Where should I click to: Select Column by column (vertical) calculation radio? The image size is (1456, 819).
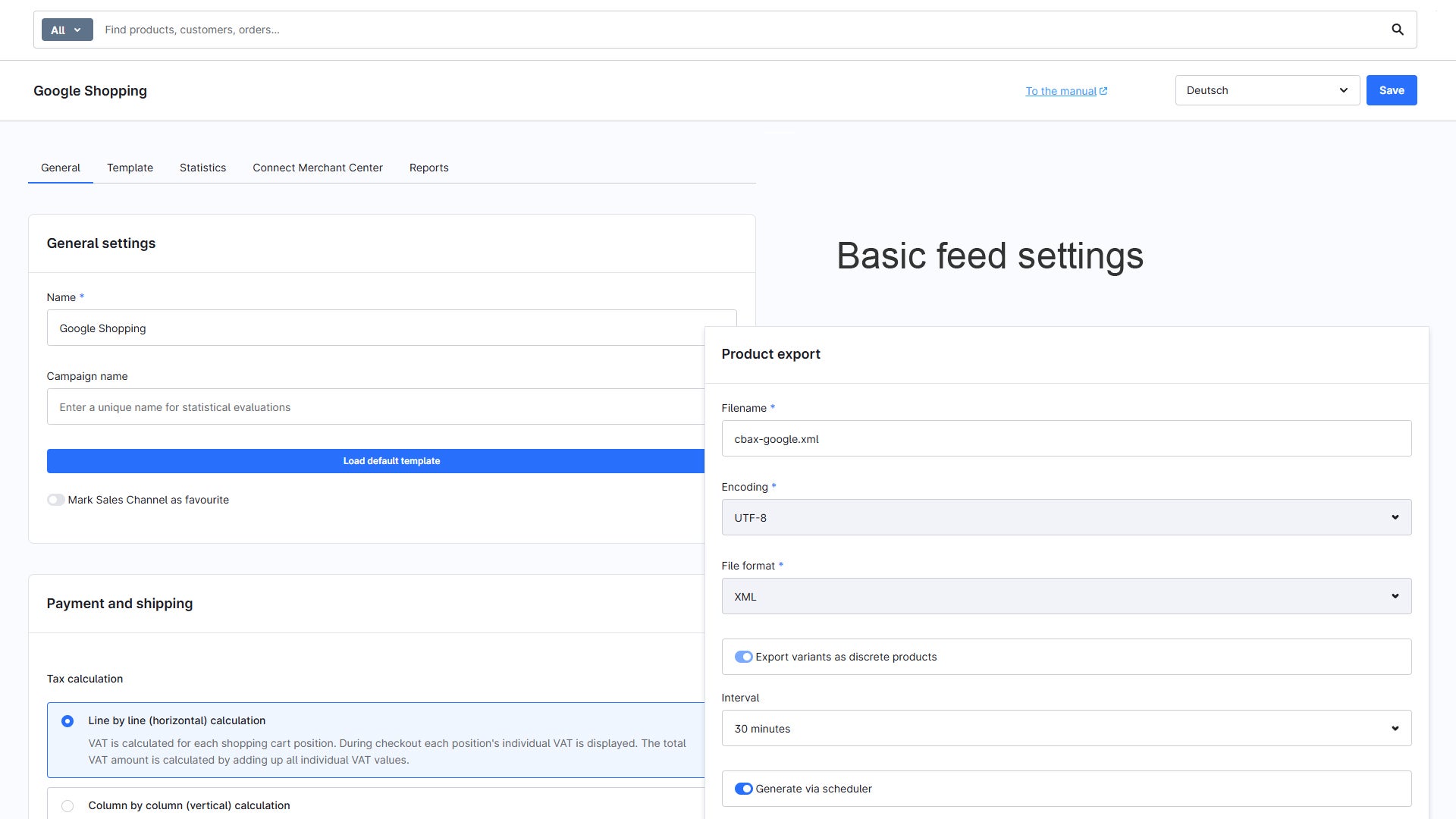click(67, 806)
